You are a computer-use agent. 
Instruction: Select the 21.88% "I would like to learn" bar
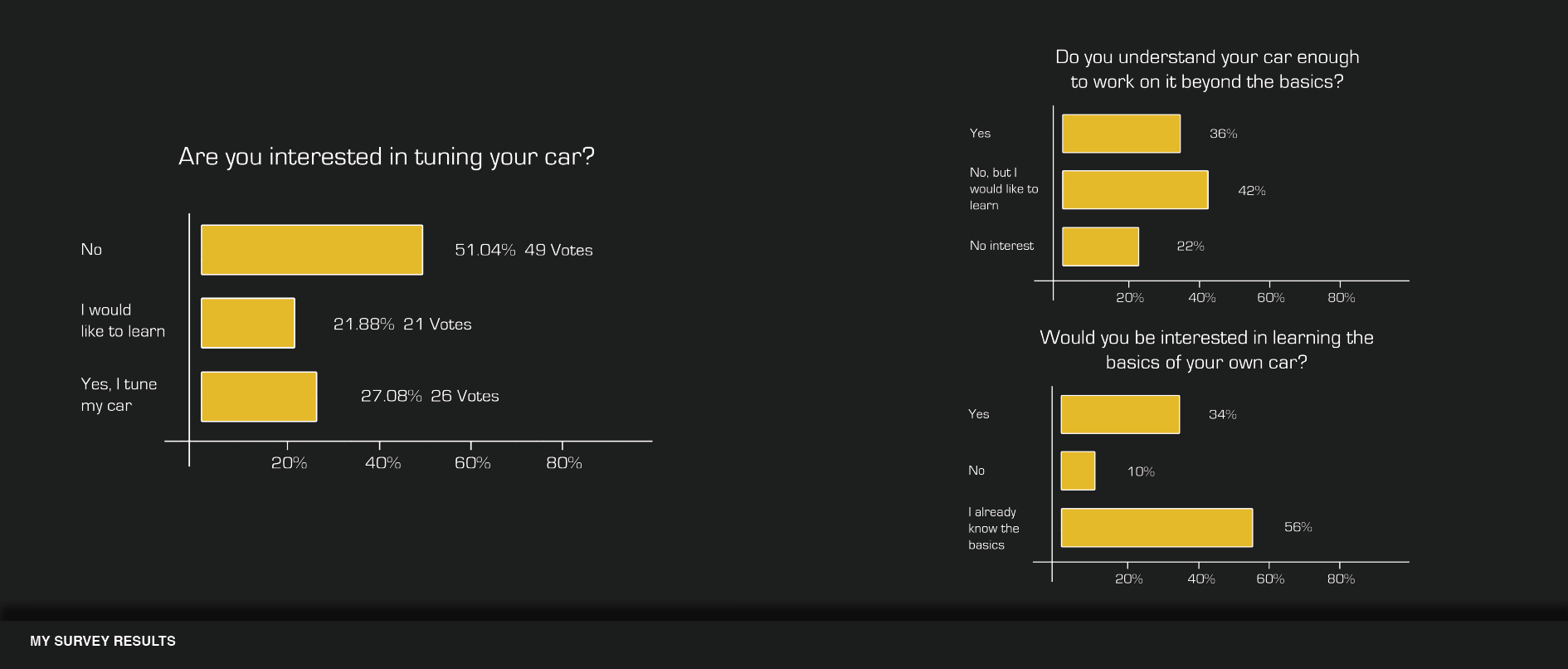248,323
